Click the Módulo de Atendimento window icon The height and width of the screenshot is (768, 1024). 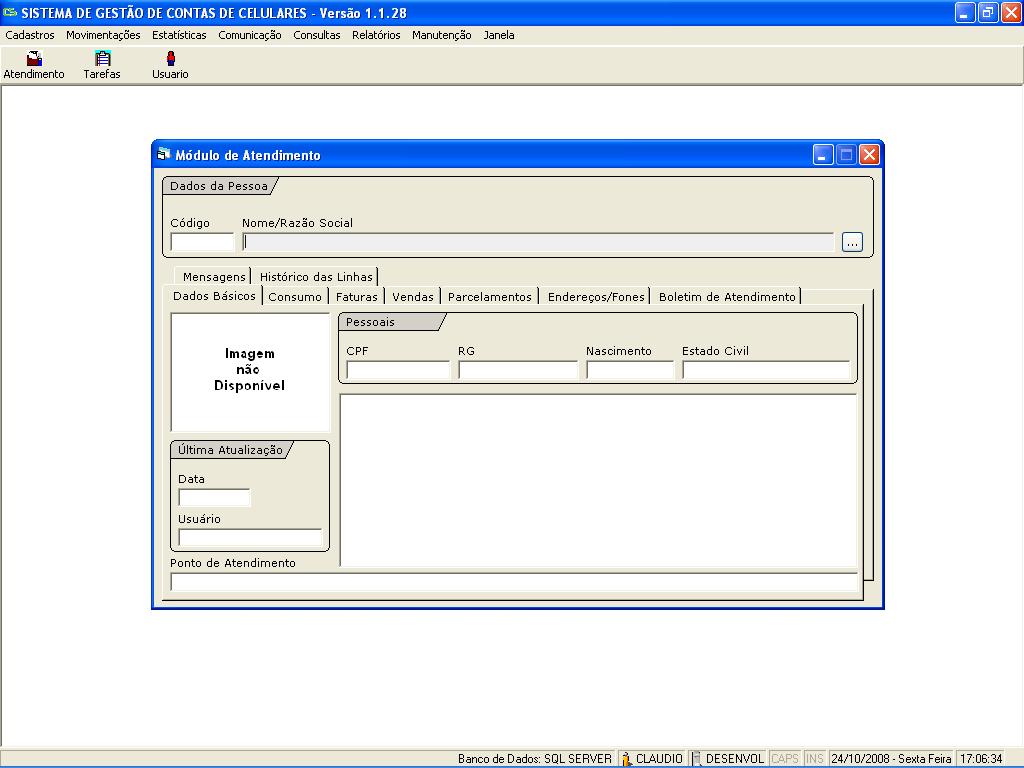[x=164, y=155]
